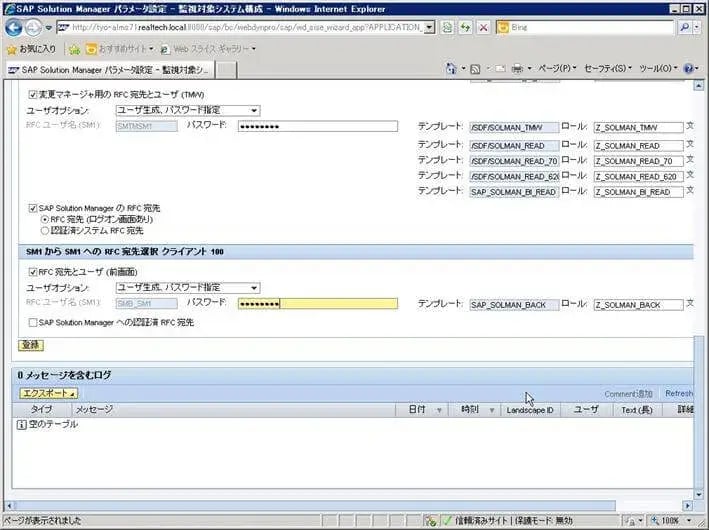
Task: Open a new blank browser tab
Action: (226, 71)
